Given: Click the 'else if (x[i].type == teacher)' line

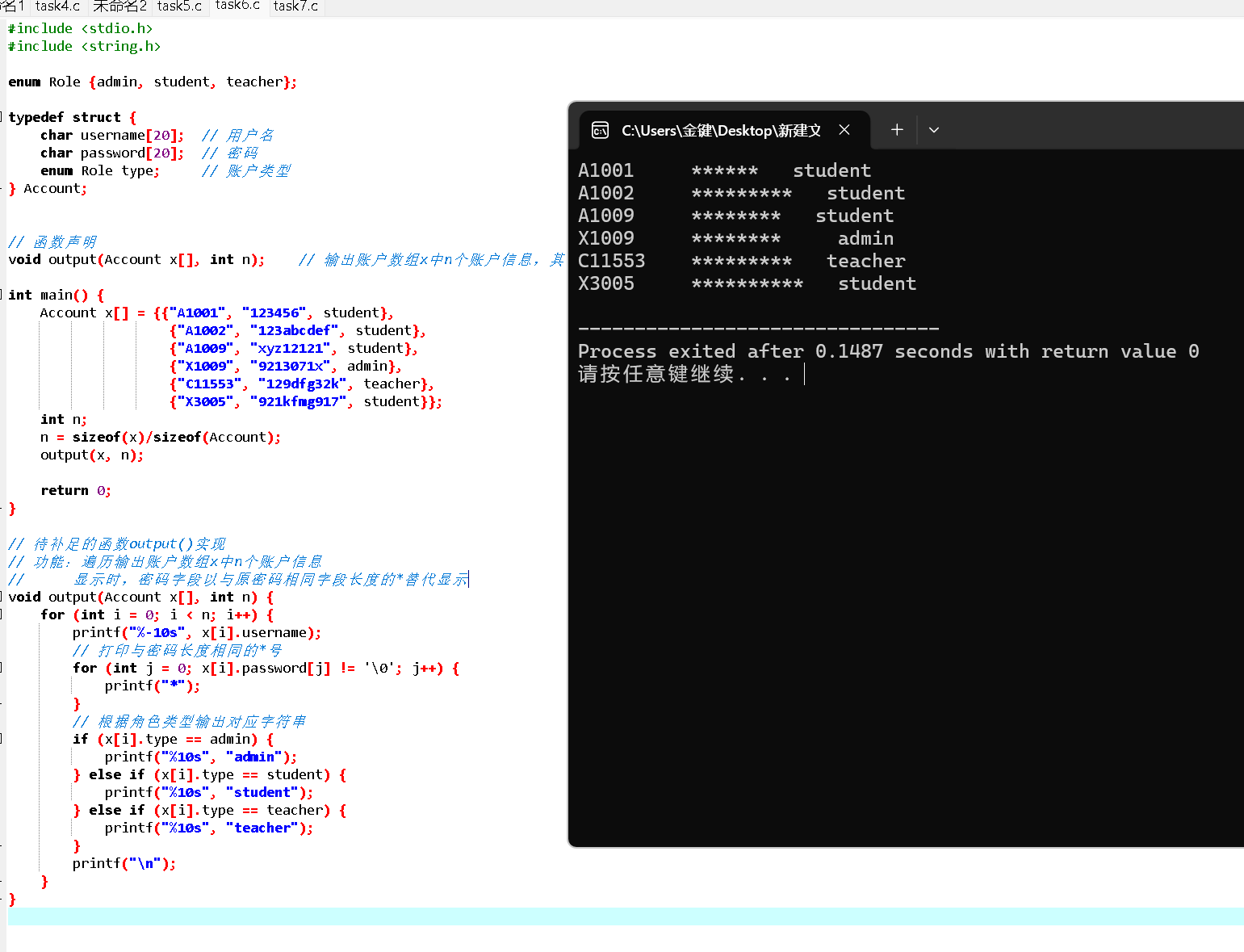Looking at the screenshot, I should [210, 810].
